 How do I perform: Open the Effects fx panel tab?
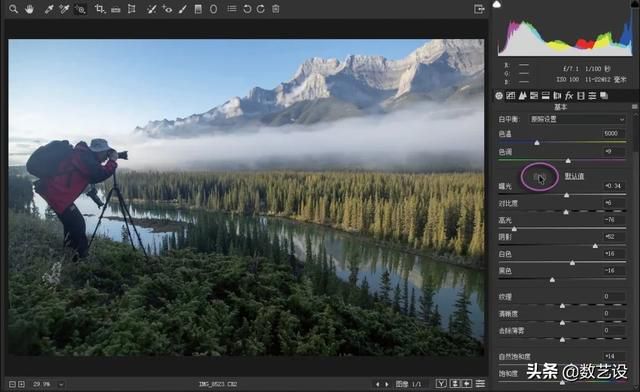[569, 96]
